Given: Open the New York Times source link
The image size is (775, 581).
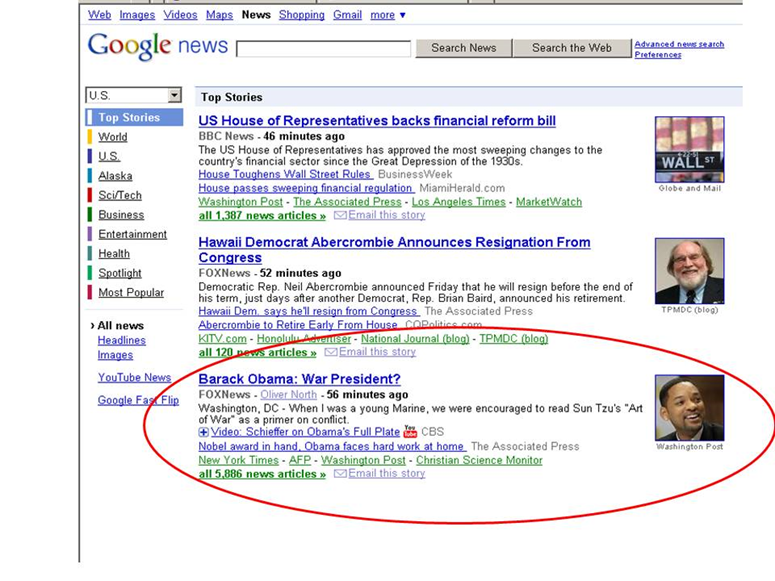Looking at the screenshot, I should click(239, 460).
